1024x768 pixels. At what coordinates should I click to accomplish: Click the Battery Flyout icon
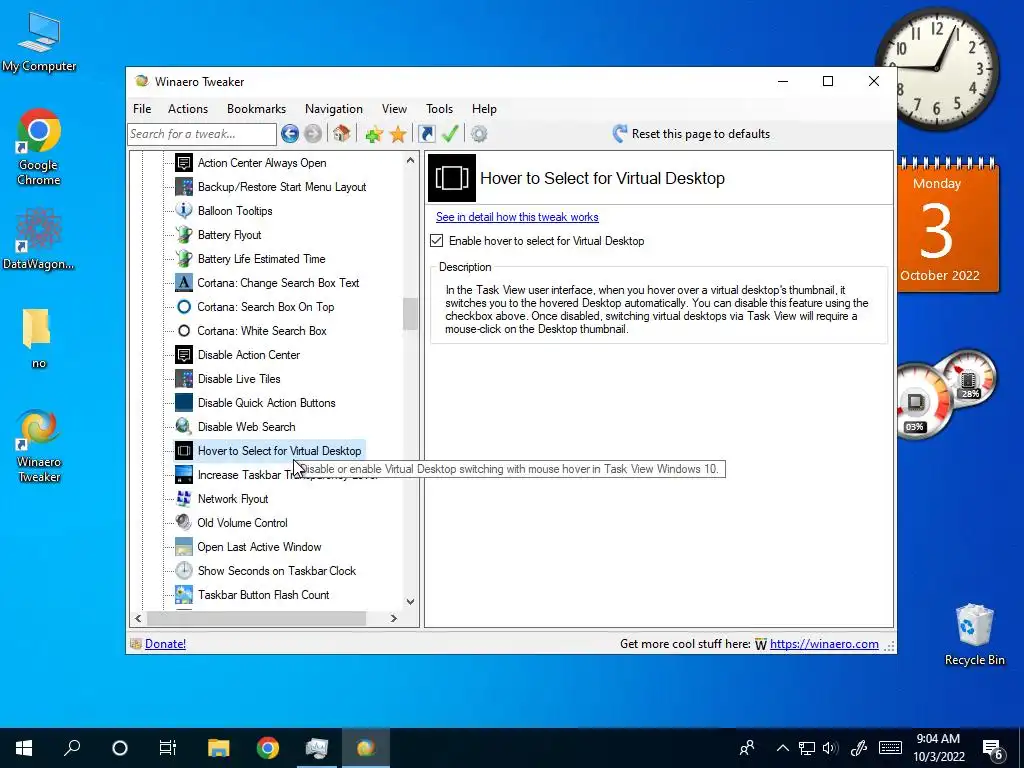(184, 234)
